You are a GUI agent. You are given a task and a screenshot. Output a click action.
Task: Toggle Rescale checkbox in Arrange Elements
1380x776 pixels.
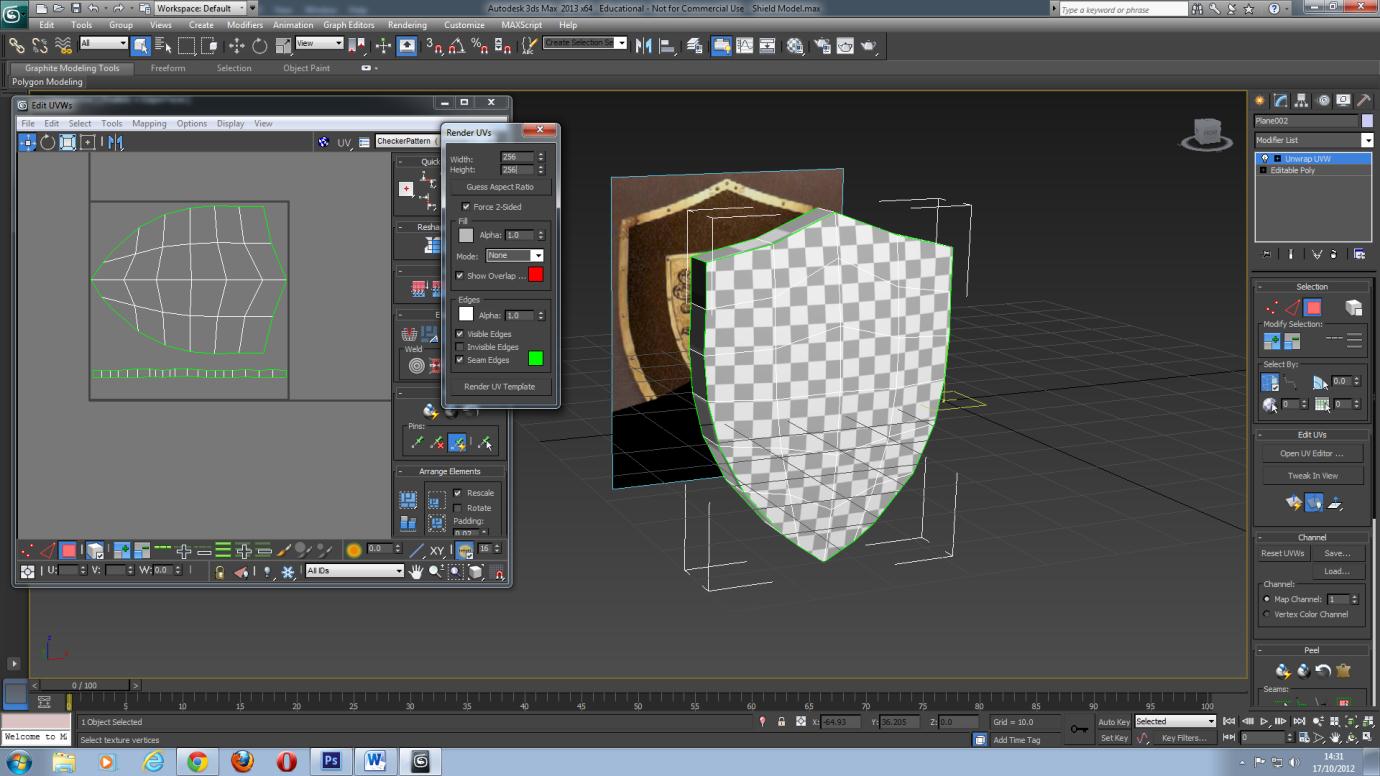point(458,493)
